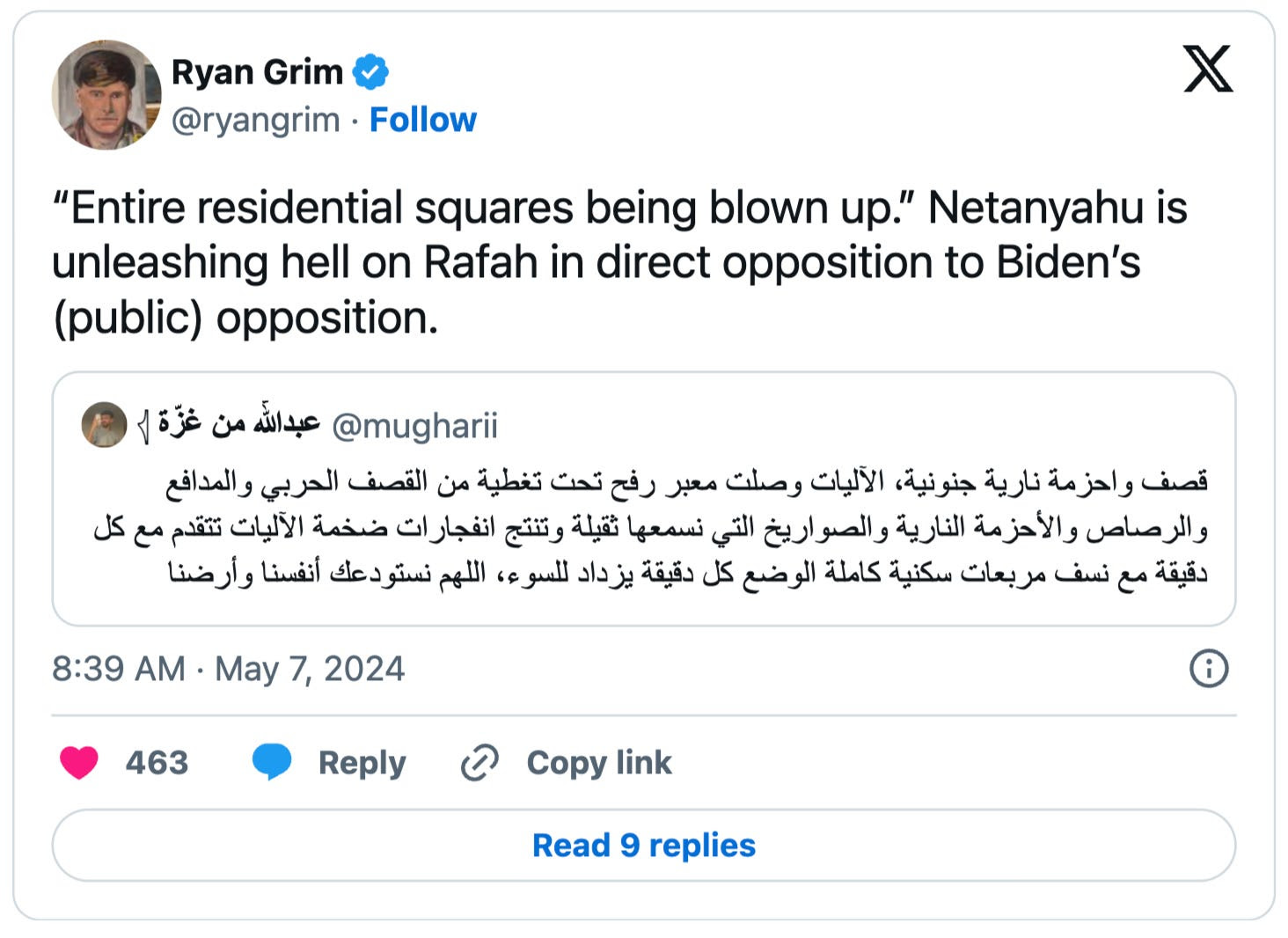Click the blue reply bubble icon
Image resolution: width=1288 pixels, height=938 pixels.
[x=272, y=762]
